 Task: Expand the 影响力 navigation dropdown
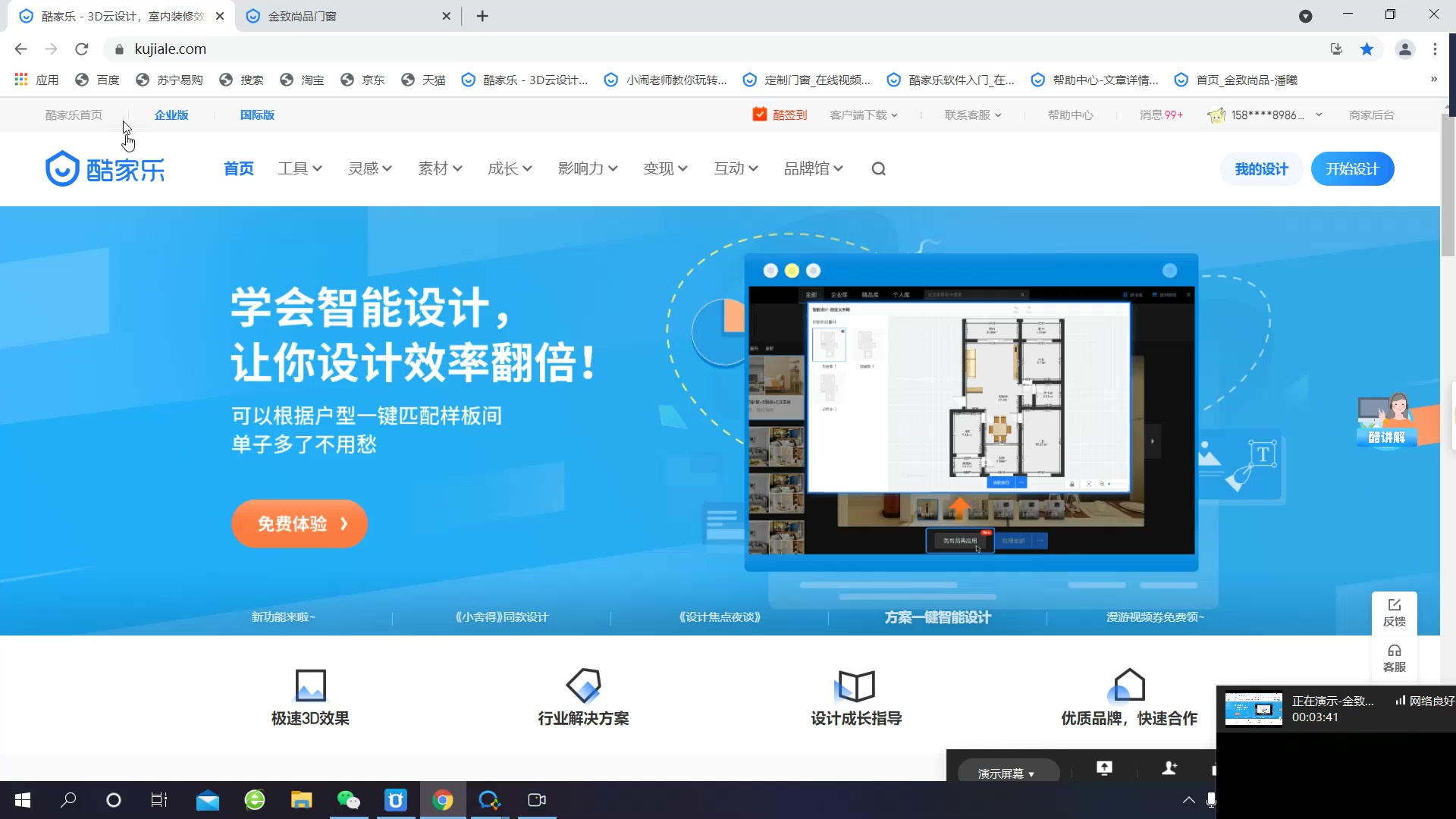[588, 168]
